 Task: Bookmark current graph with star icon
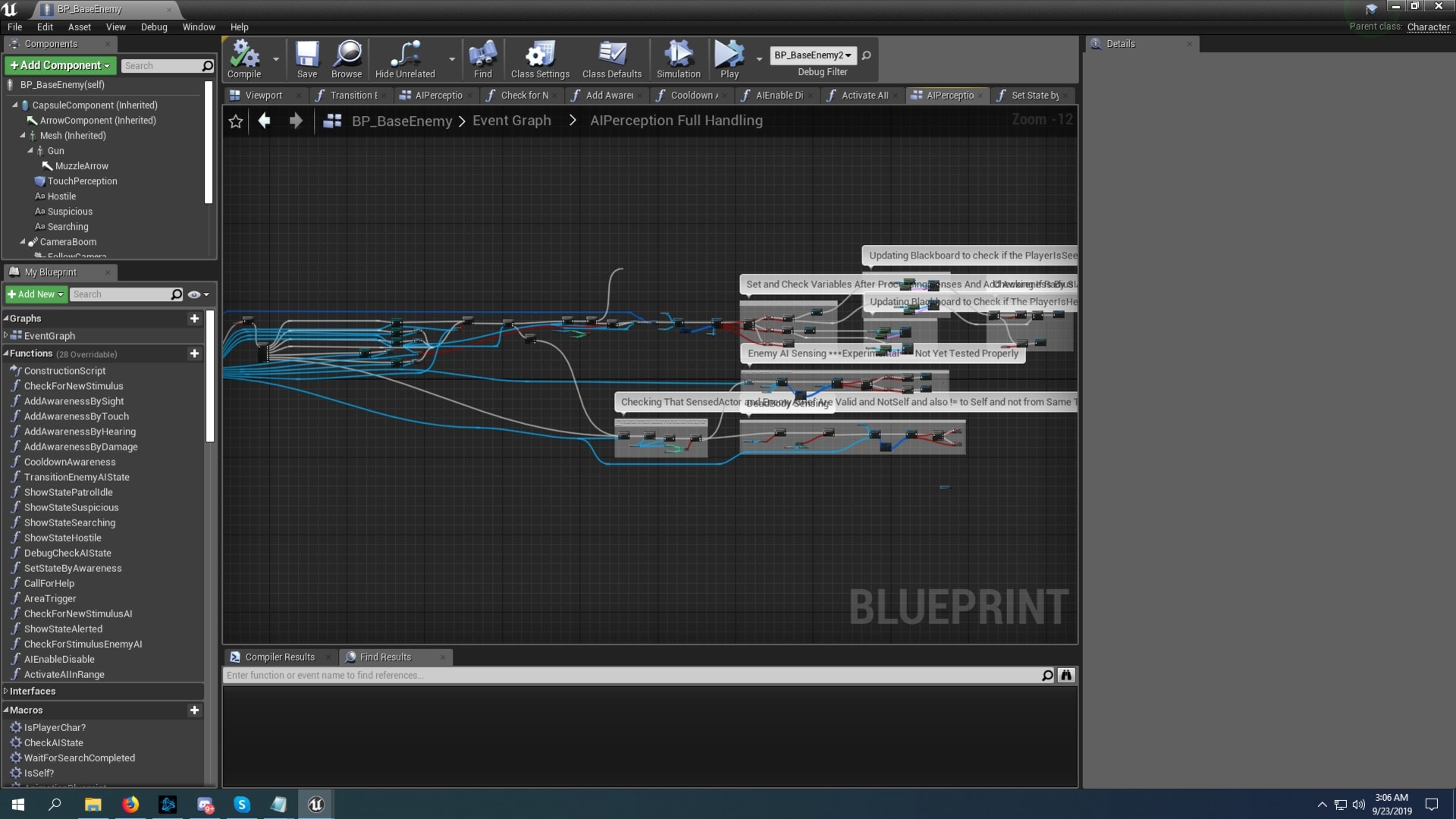click(x=236, y=121)
